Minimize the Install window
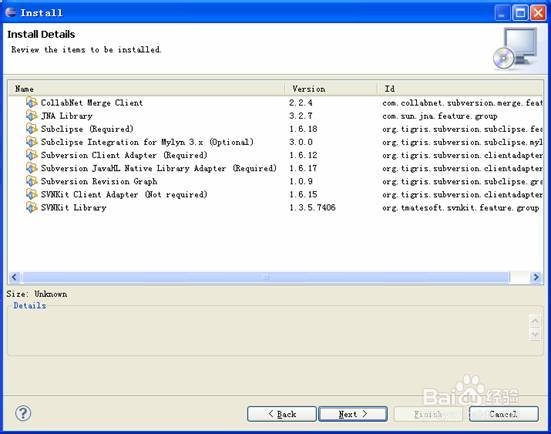 point(502,13)
